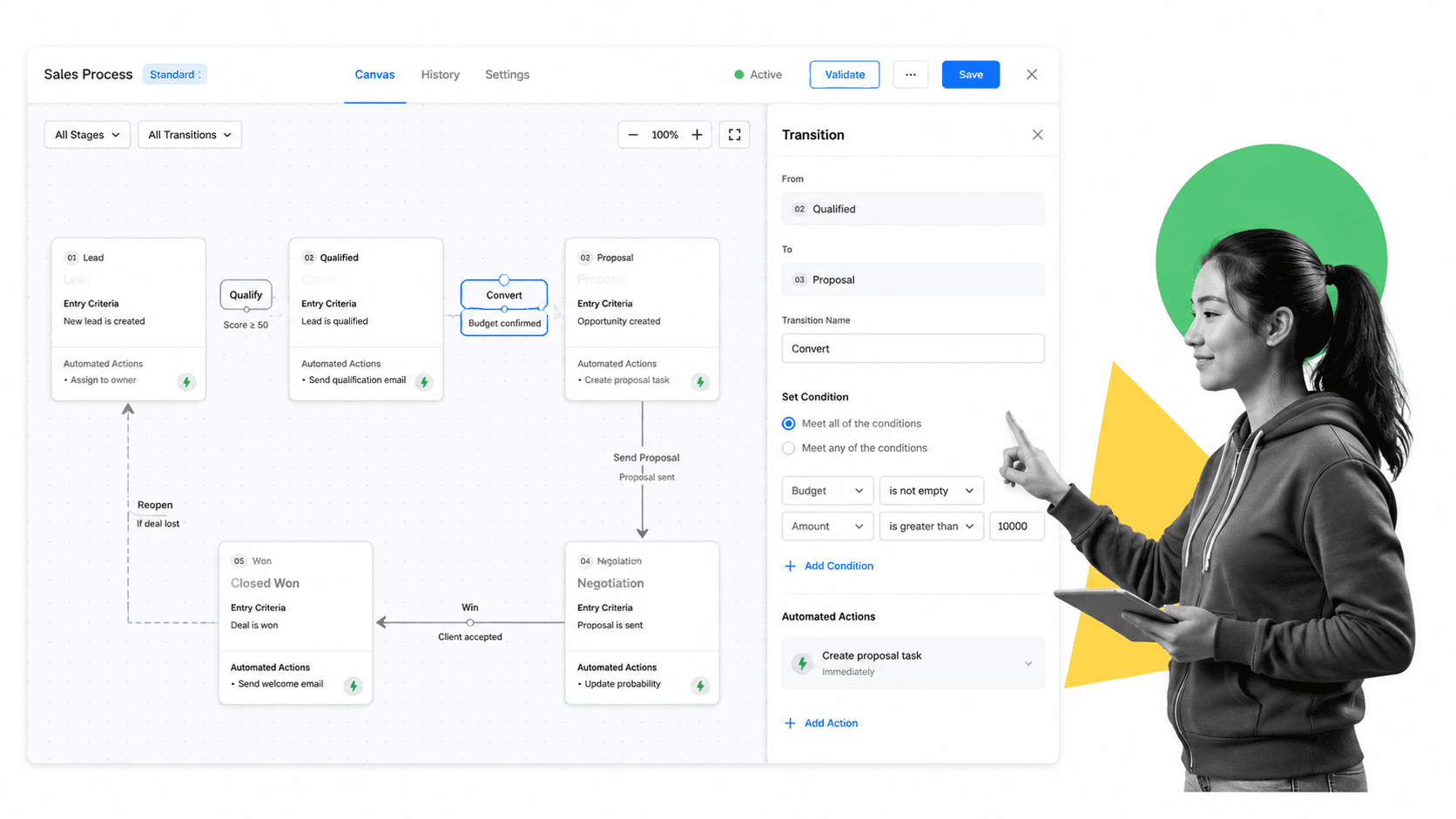Open the Budget field dropdown

click(827, 491)
